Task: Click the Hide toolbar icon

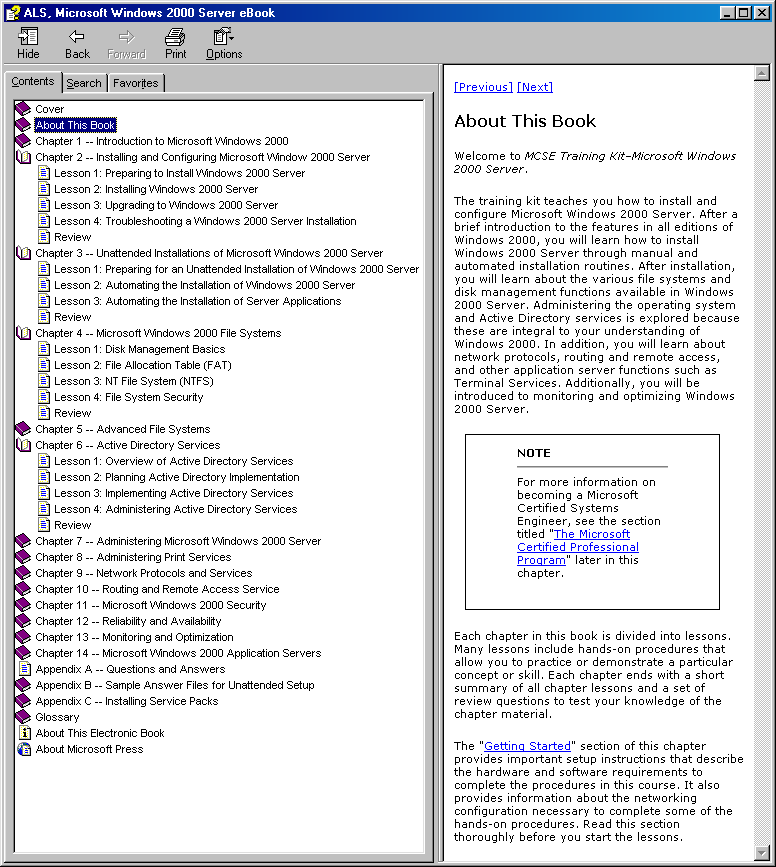Action: pos(28,36)
